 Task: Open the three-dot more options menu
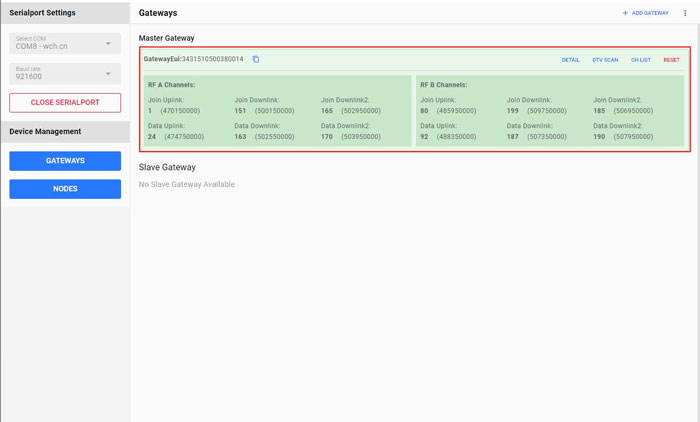click(x=685, y=13)
